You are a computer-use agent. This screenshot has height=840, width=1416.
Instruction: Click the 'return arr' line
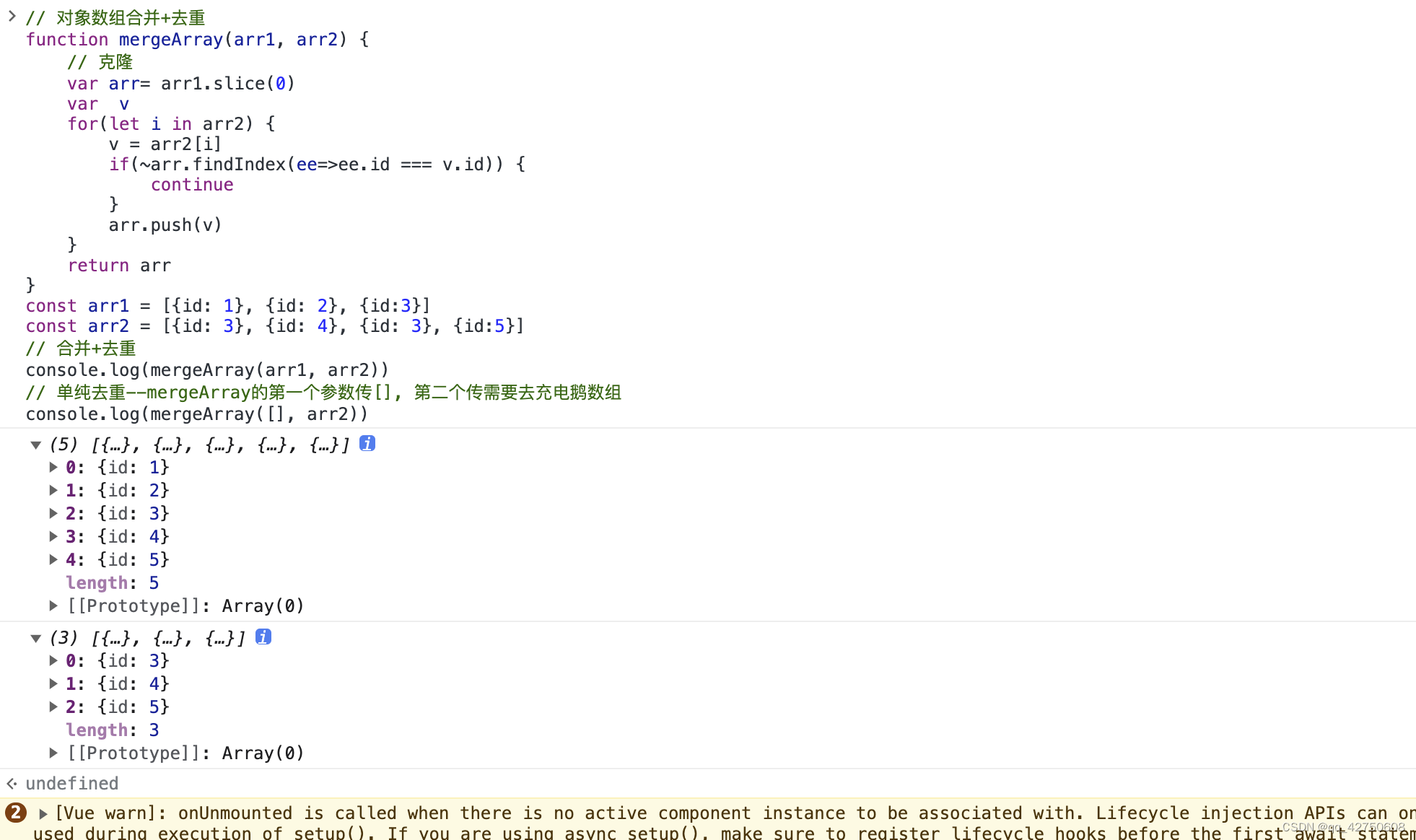pos(119,266)
